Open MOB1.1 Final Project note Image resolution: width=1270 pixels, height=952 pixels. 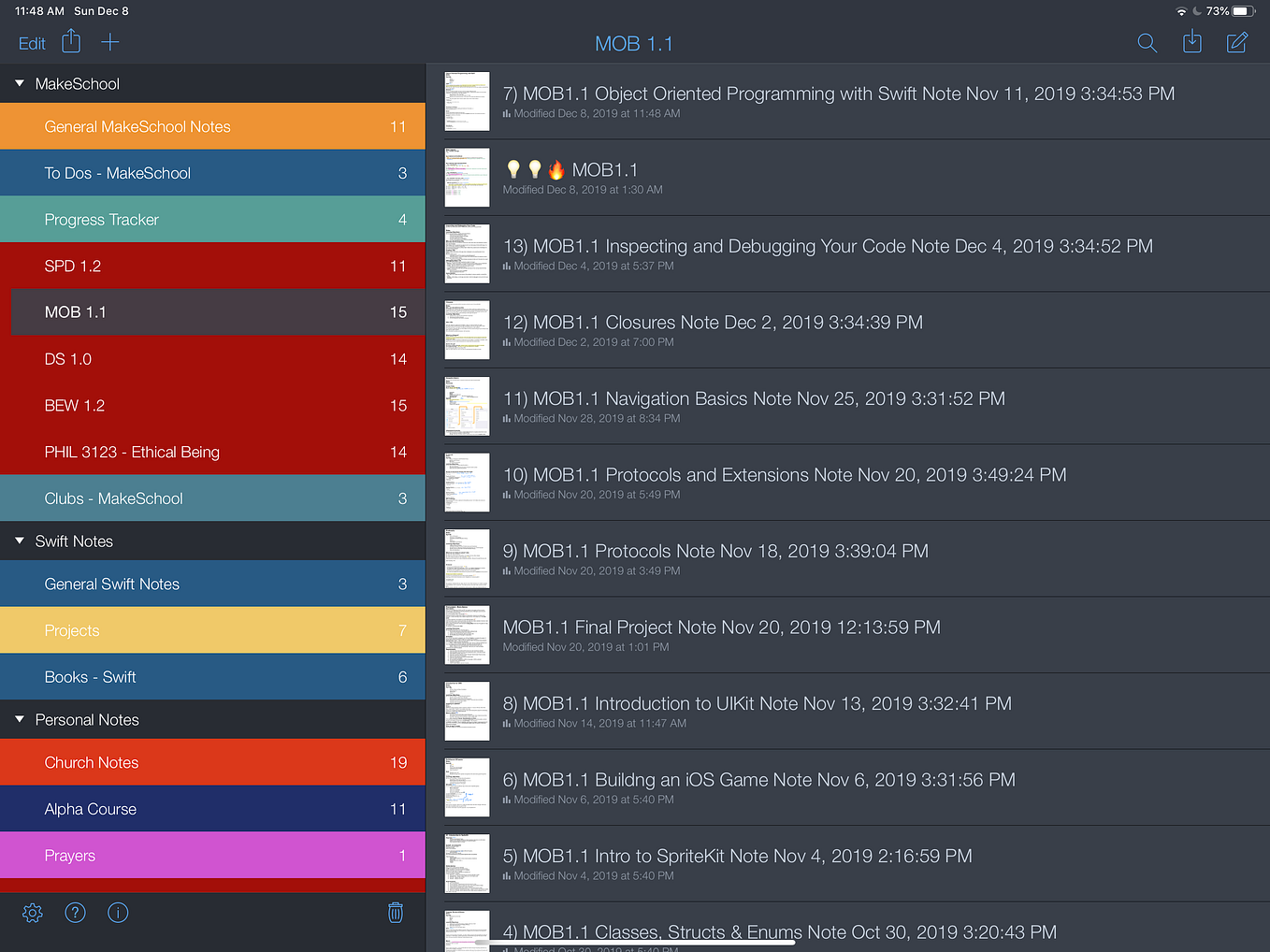click(848, 635)
